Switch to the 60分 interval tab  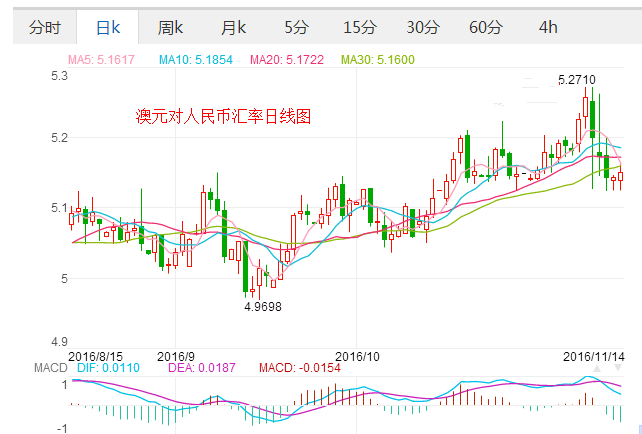pyautogui.click(x=486, y=28)
